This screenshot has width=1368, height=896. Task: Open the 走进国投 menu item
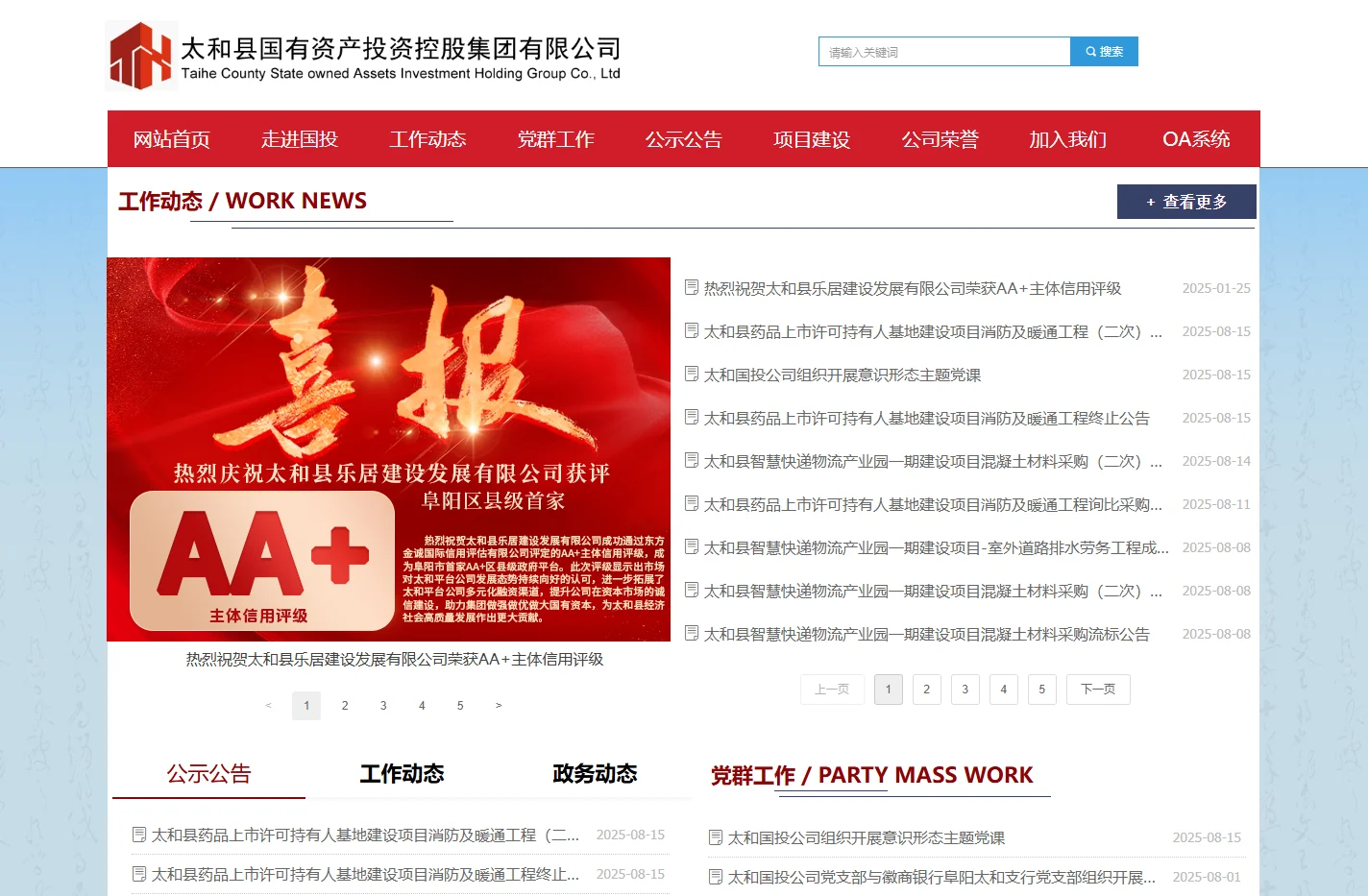300,139
